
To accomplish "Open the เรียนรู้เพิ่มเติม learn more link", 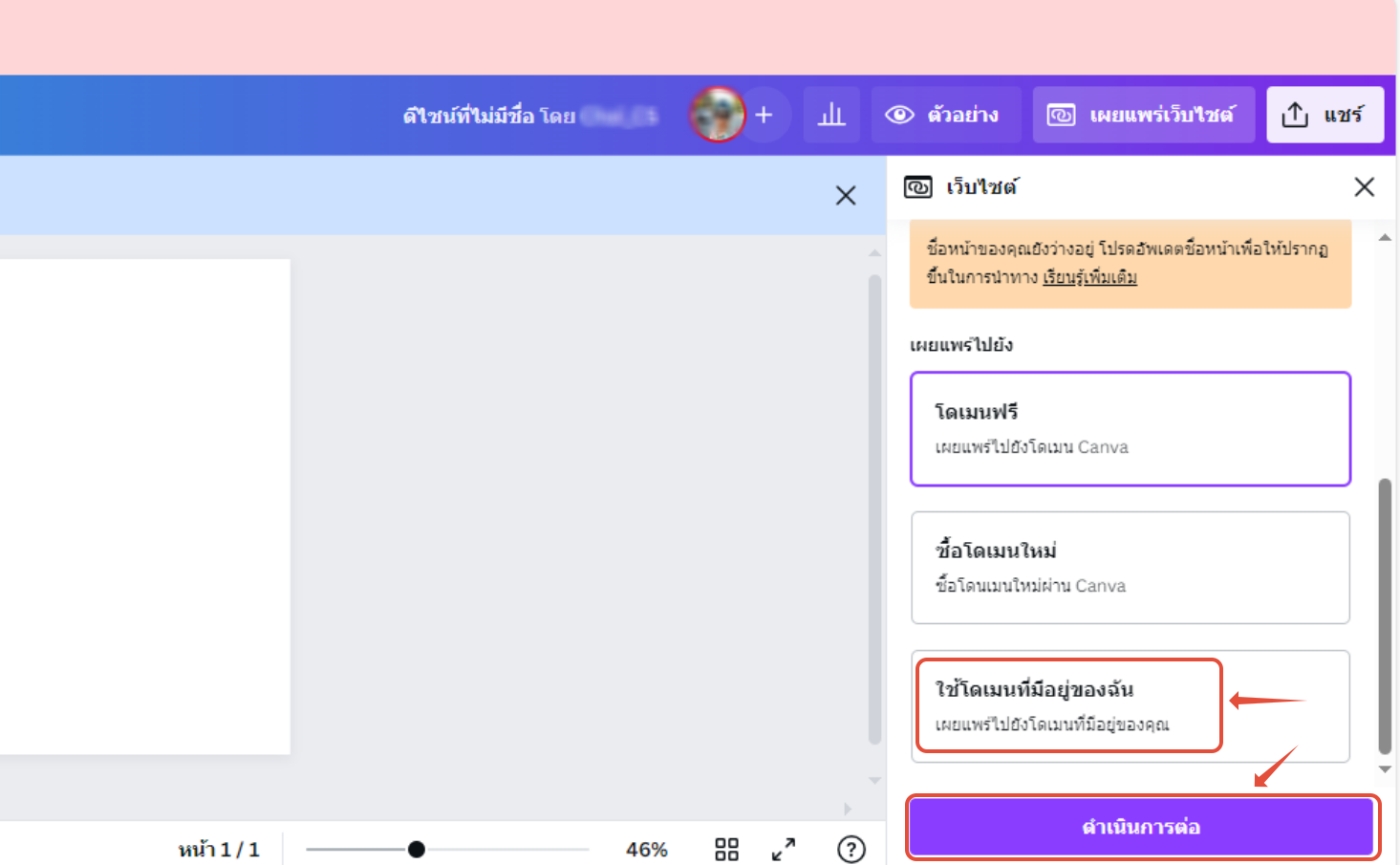I will tap(1089, 277).
